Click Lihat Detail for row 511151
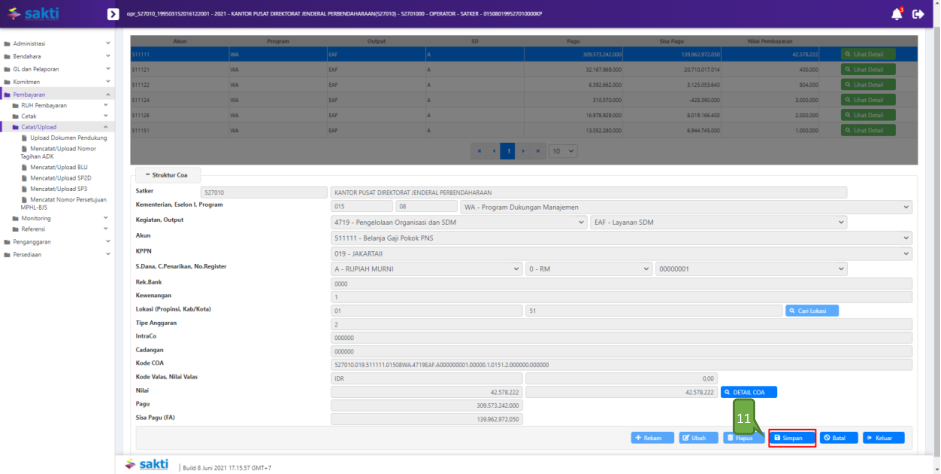Viewport: 941px width, 474px height. point(867,130)
